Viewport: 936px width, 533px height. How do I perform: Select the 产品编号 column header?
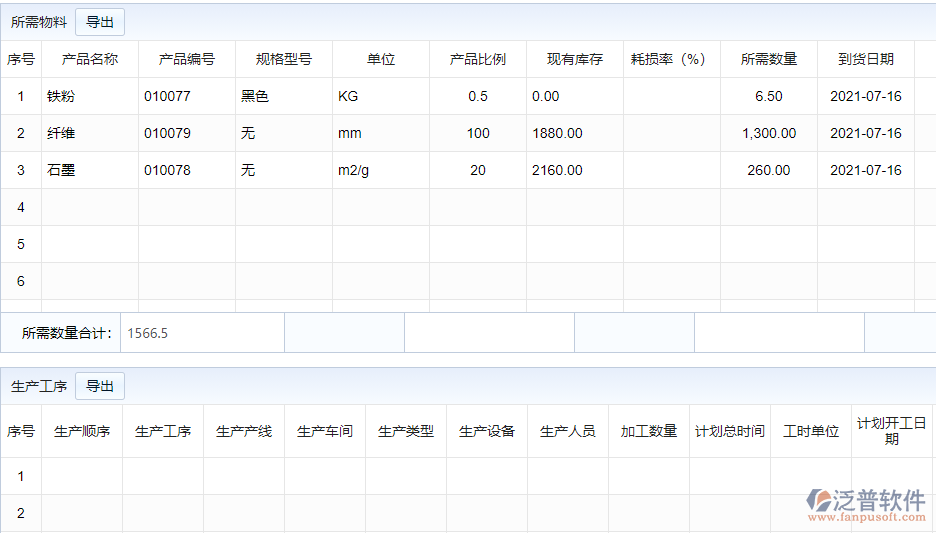(186, 59)
